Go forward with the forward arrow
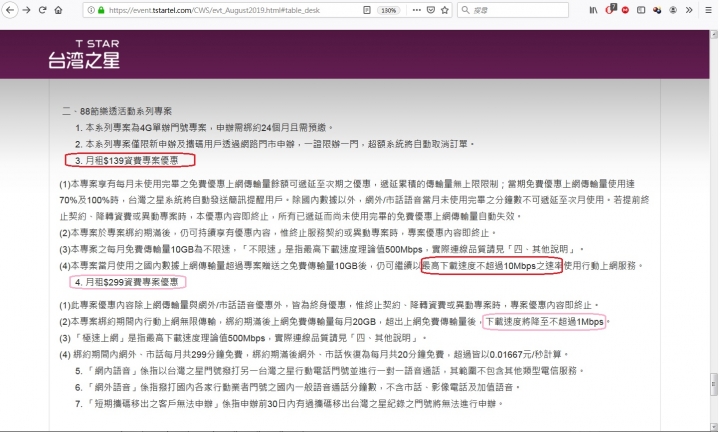 (27, 10)
